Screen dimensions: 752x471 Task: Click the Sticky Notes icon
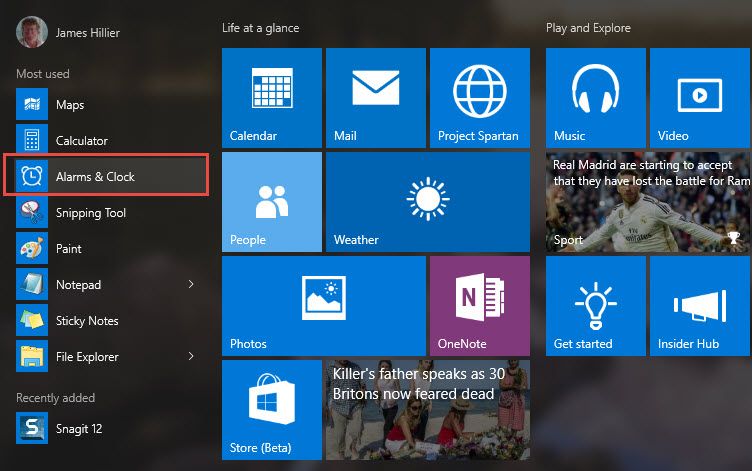[32, 320]
